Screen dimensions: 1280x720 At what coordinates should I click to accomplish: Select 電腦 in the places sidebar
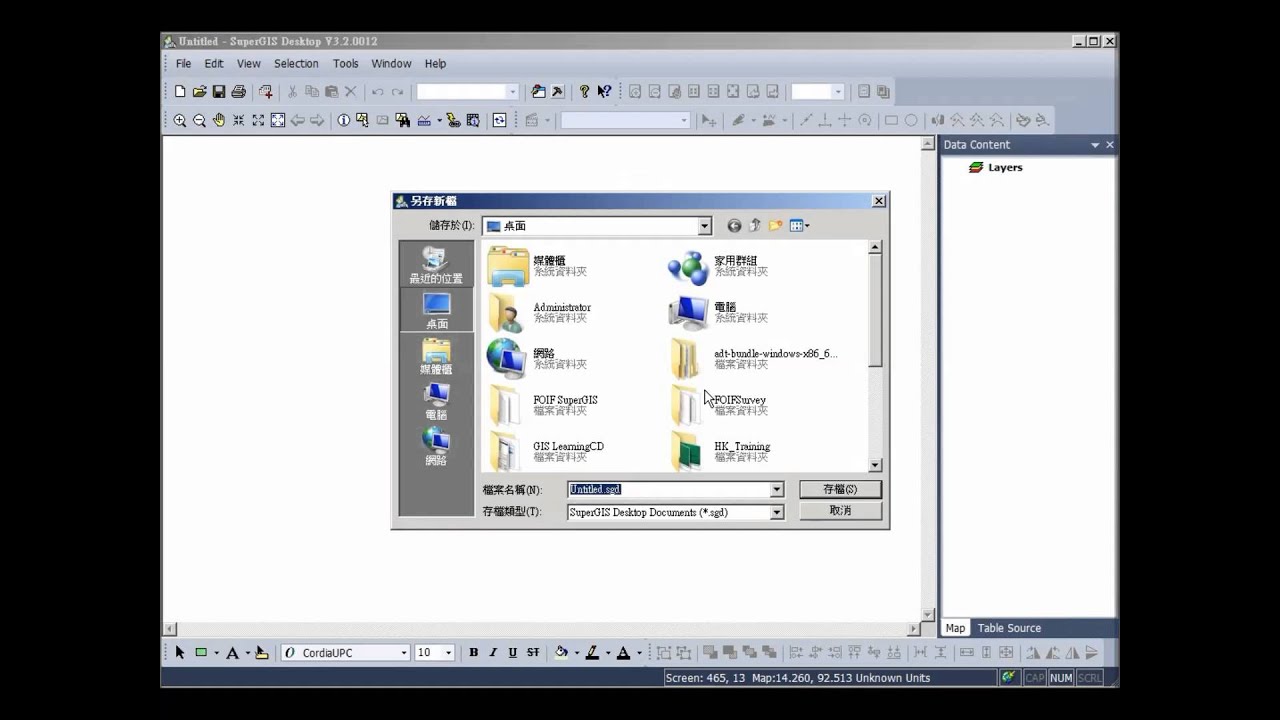click(x=436, y=402)
